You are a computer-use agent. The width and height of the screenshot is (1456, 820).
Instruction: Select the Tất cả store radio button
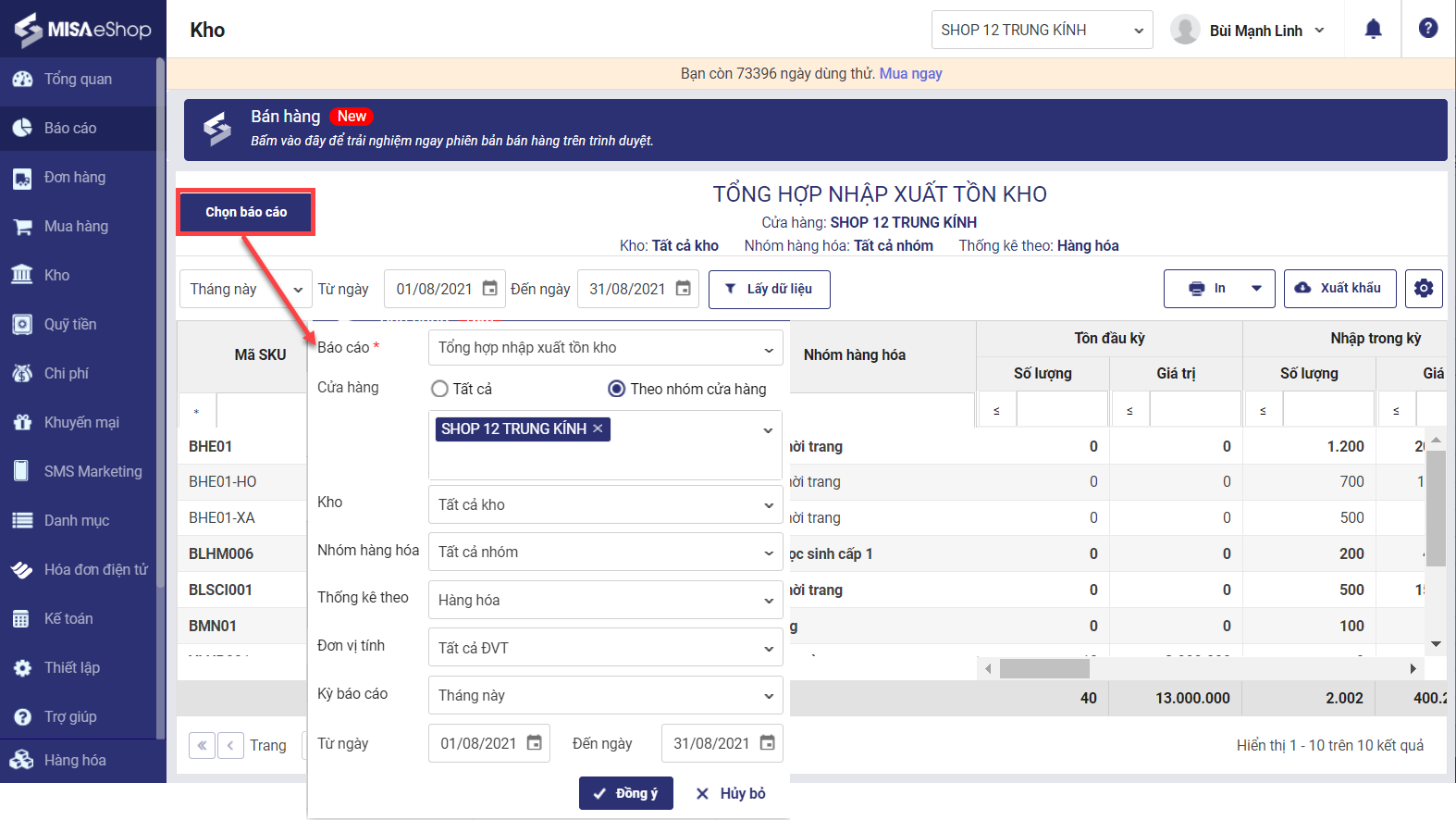point(439,389)
